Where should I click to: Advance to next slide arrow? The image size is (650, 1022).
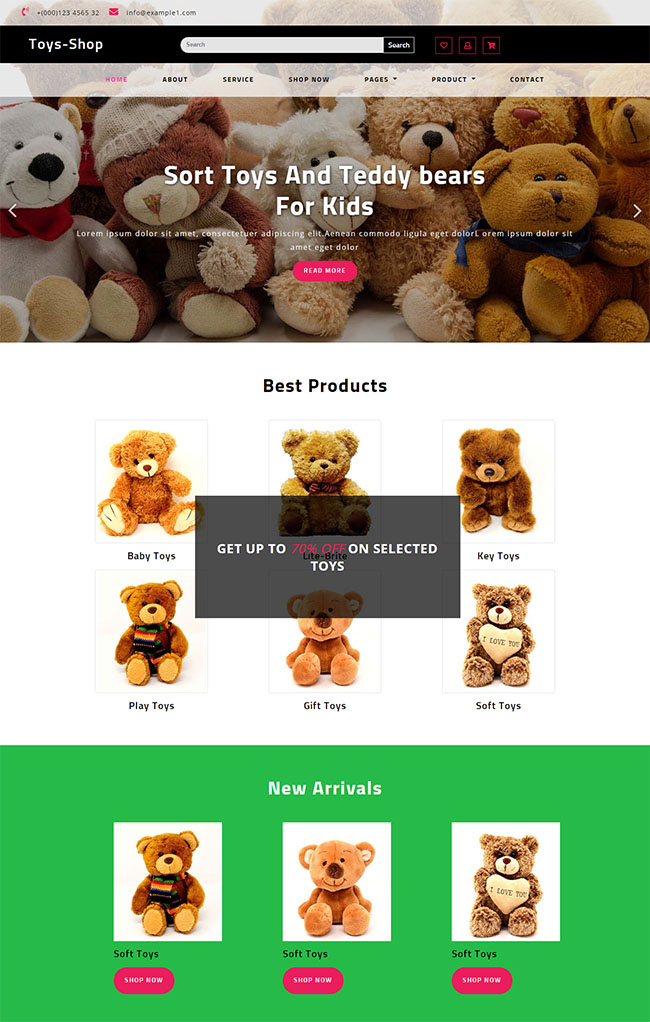pyautogui.click(x=637, y=211)
